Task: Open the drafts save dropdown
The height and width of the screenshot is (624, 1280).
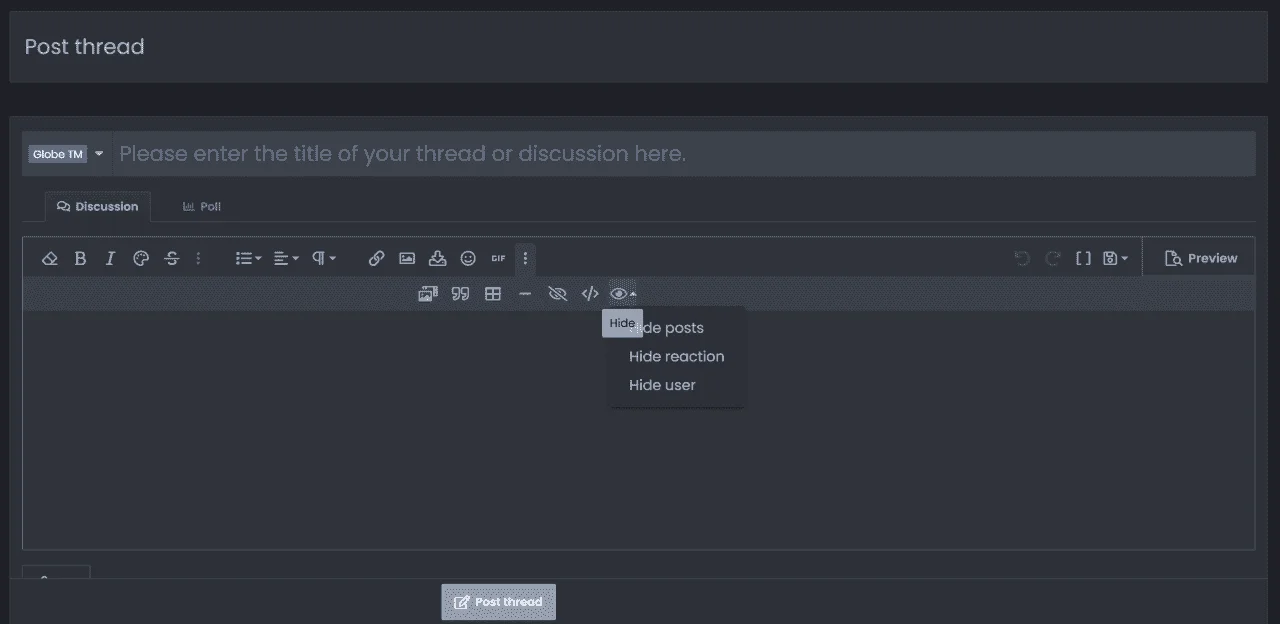Action: 1115,258
